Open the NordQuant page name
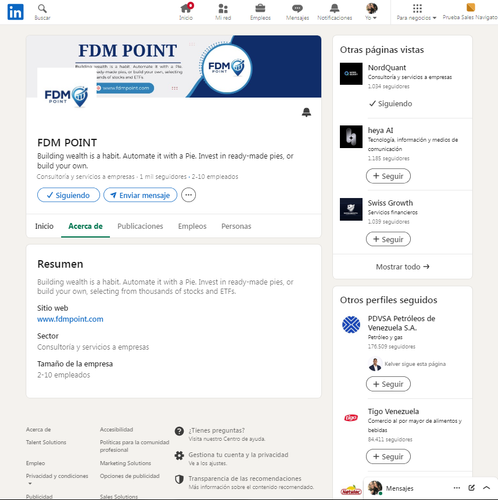Screen dimensions: 498x500 387,68
